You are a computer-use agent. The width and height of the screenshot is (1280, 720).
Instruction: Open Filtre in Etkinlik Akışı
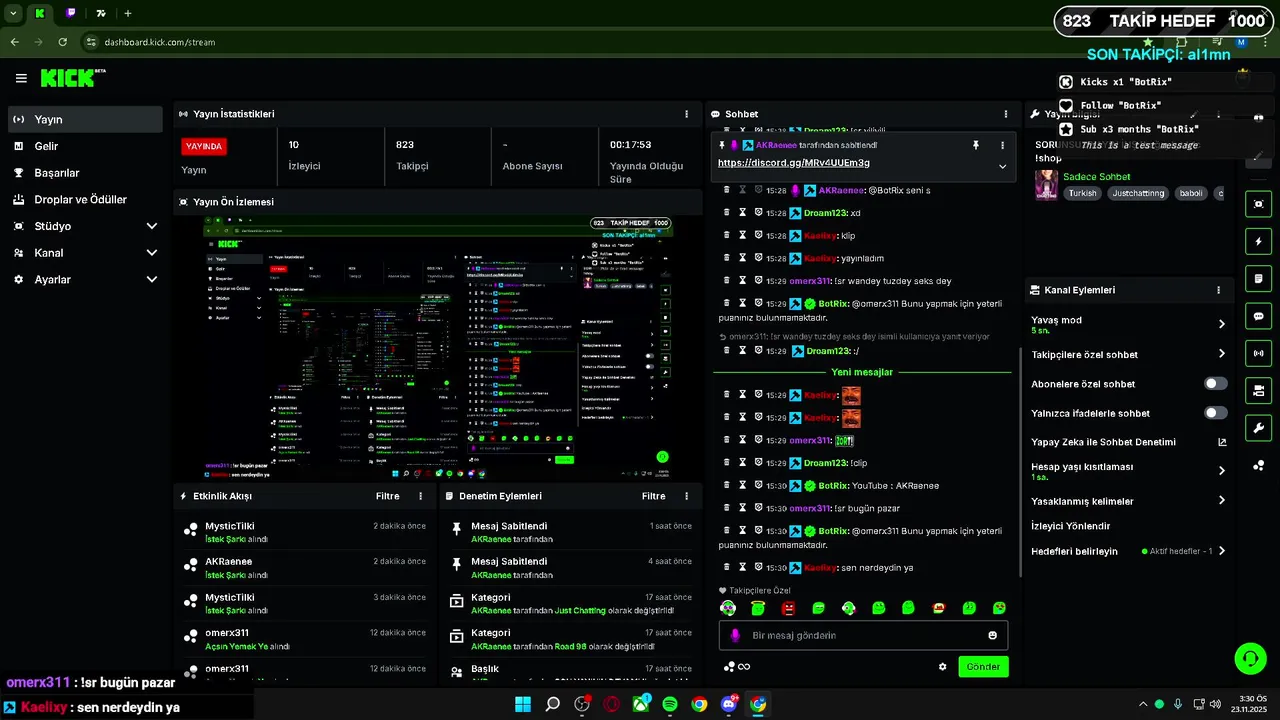(388, 496)
